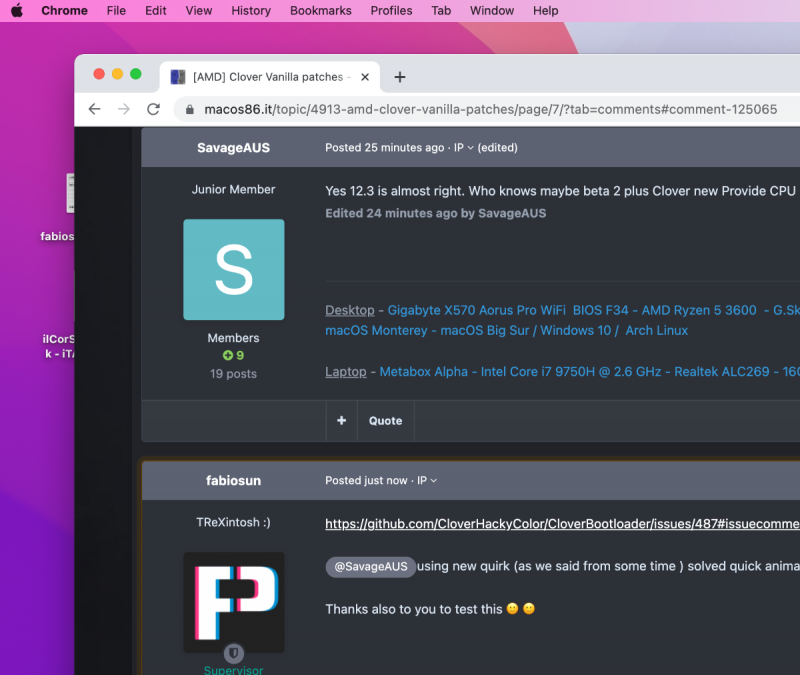Open the 'Posted just now' permalink
The width and height of the screenshot is (800, 675).
pos(366,481)
